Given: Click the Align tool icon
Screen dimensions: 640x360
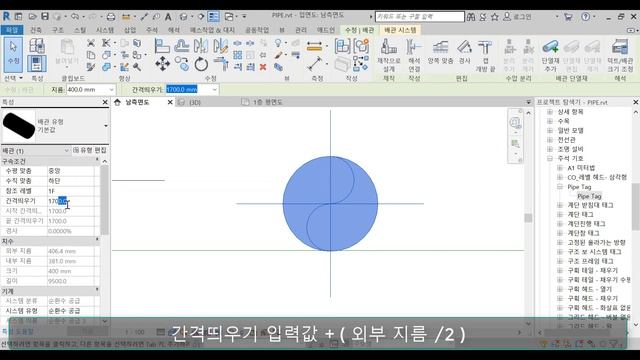Looking at the screenshot, I should click(162, 46).
